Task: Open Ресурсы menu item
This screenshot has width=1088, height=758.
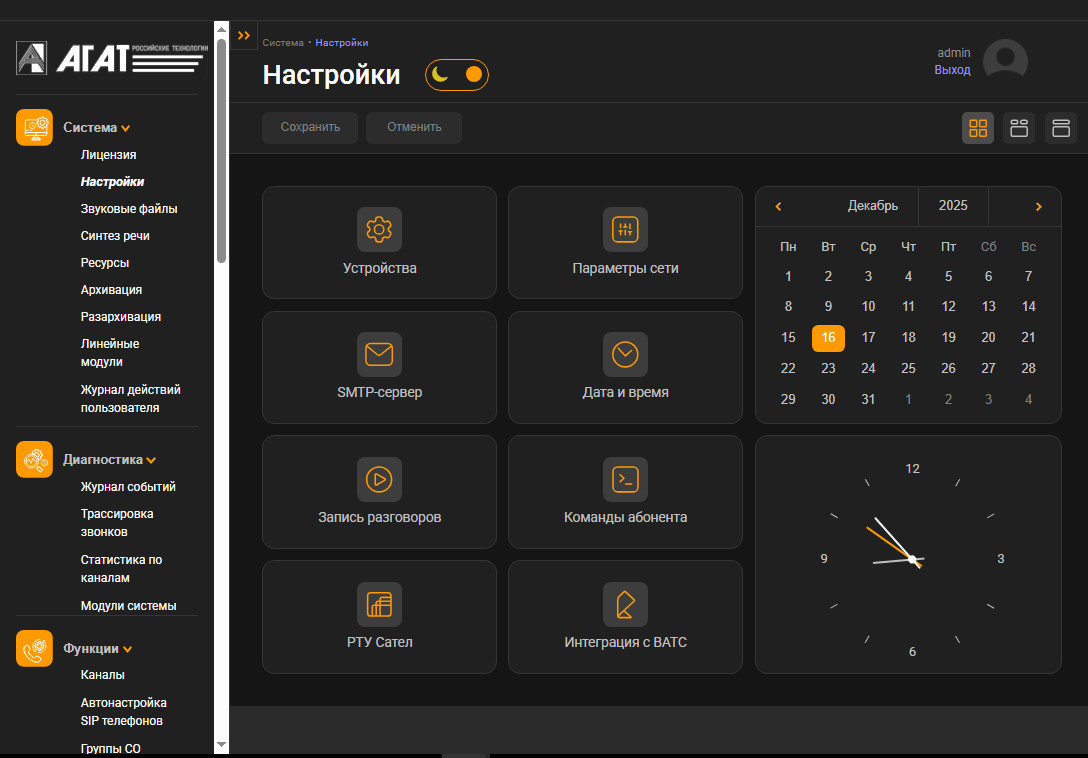Action: pyautogui.click(x=105, y=263)
